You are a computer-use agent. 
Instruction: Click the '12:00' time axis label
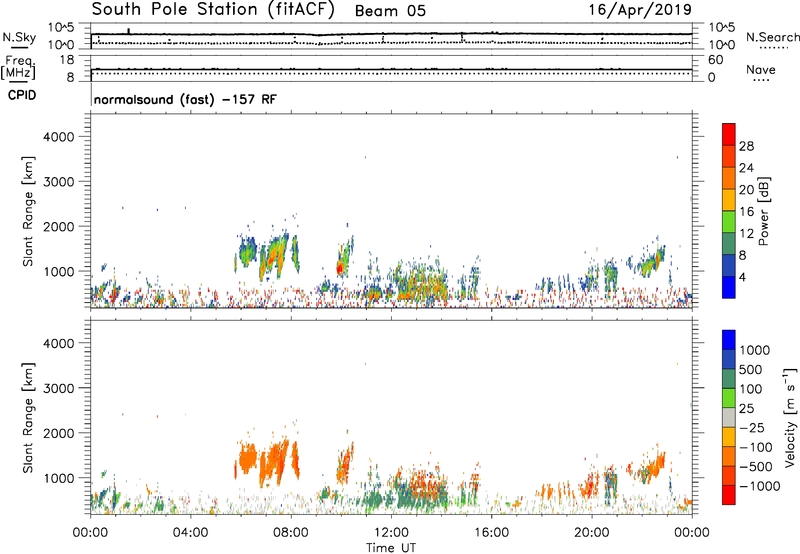coord(391,533)
